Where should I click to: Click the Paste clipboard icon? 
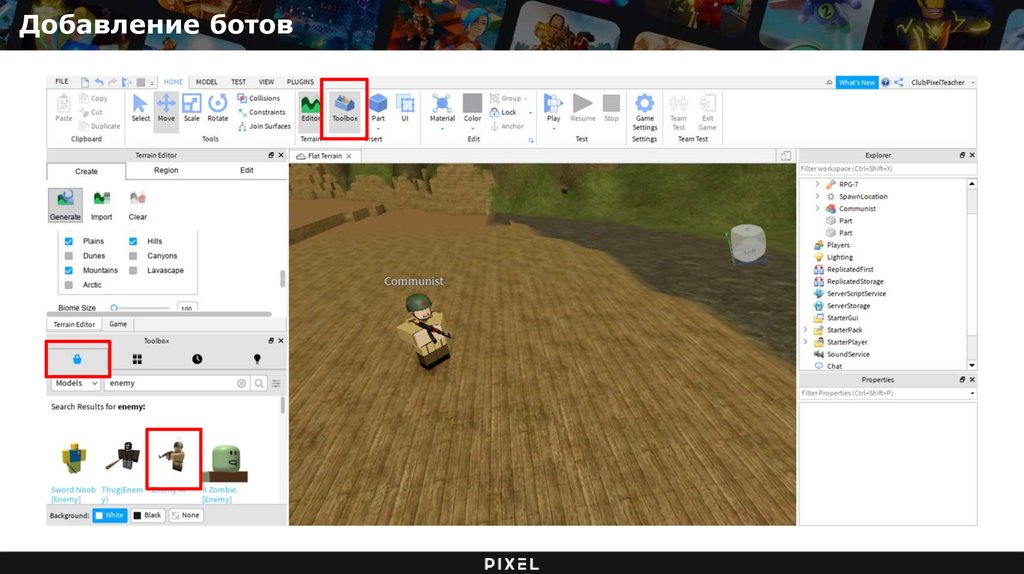point(63,108)
